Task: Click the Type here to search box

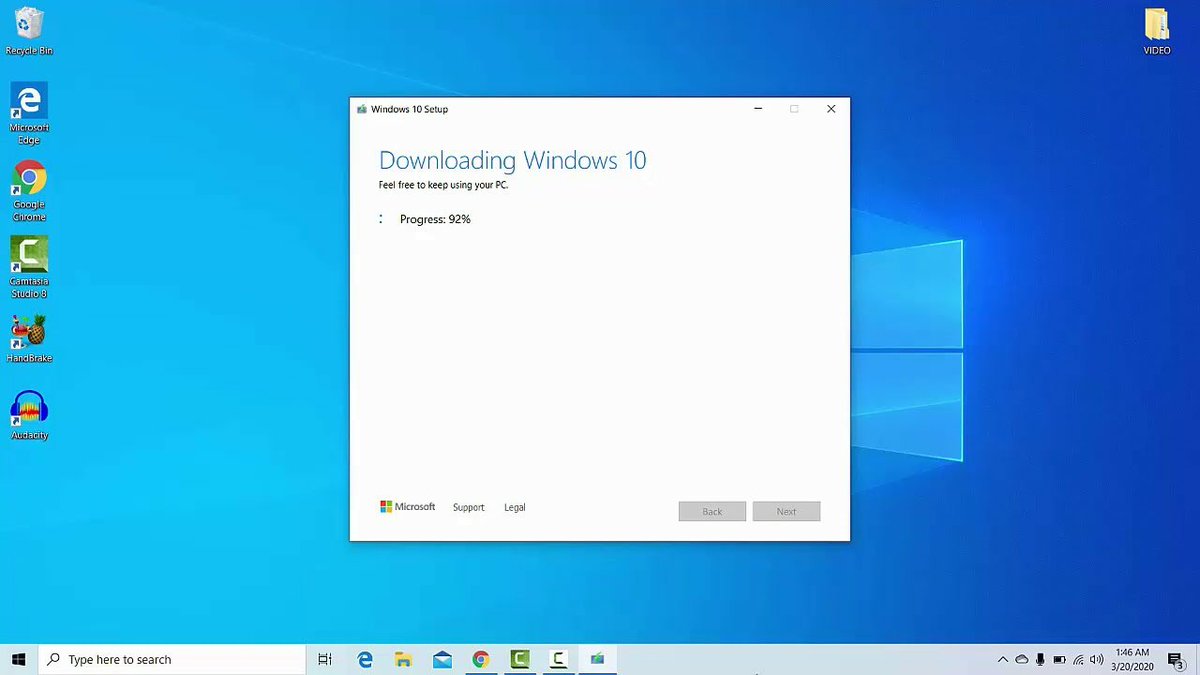Action: tap(172, 659)
